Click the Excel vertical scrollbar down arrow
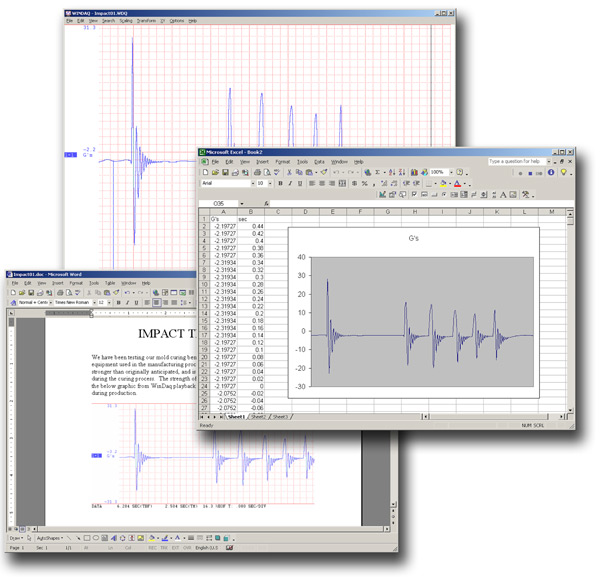The height and width of the screenshot is (581, 600). [x=570, y=410]
